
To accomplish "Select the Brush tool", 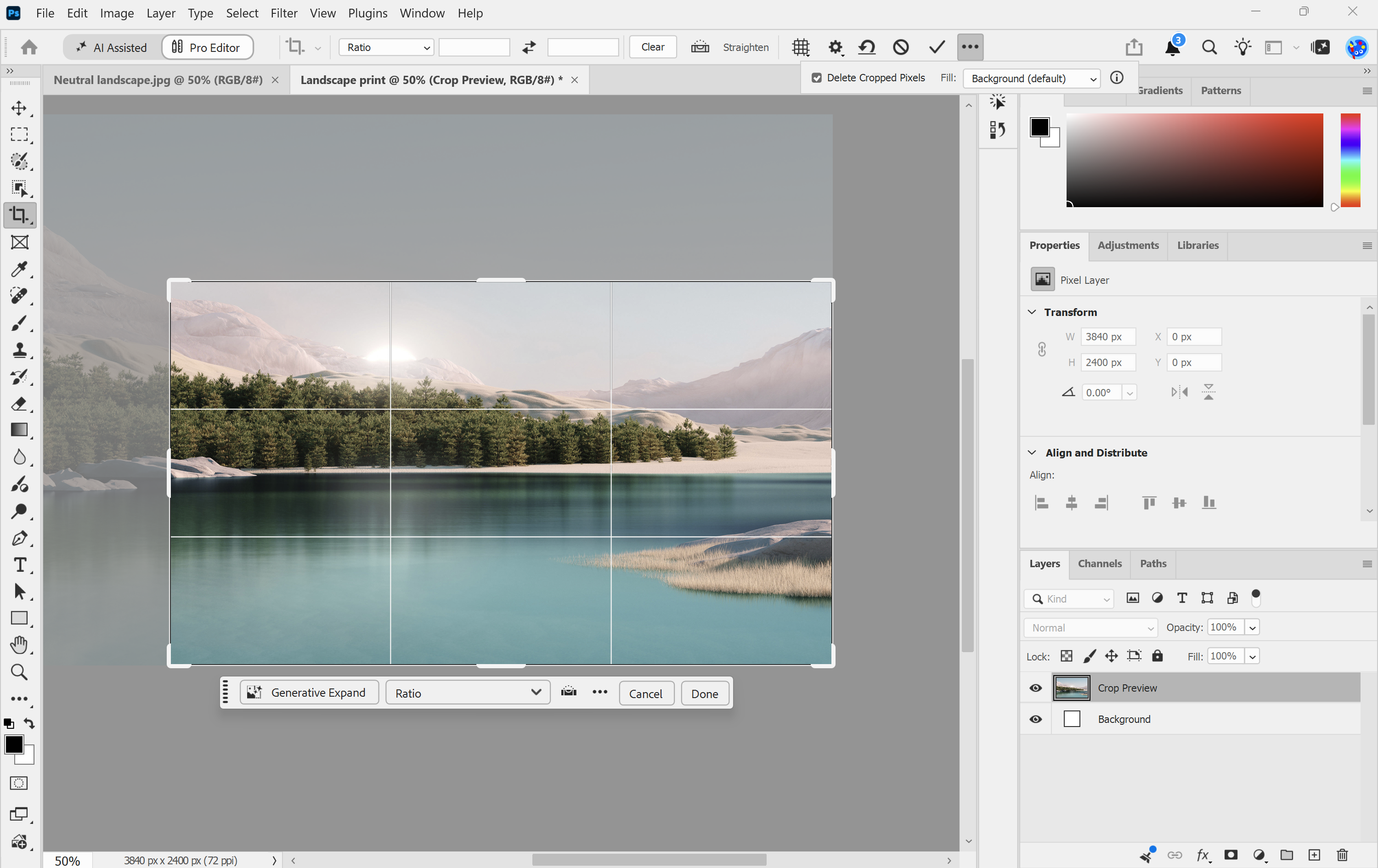I will 19,323.
